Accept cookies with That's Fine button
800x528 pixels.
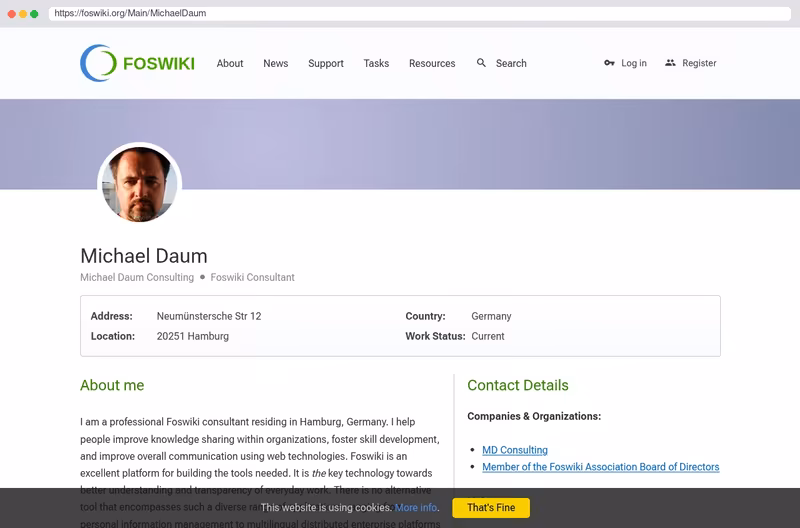tap(491, 508)
